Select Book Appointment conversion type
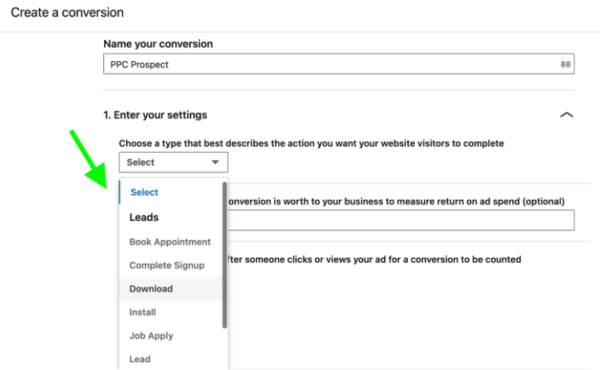This screenshot has width=600, height=370. click(171, 242)
